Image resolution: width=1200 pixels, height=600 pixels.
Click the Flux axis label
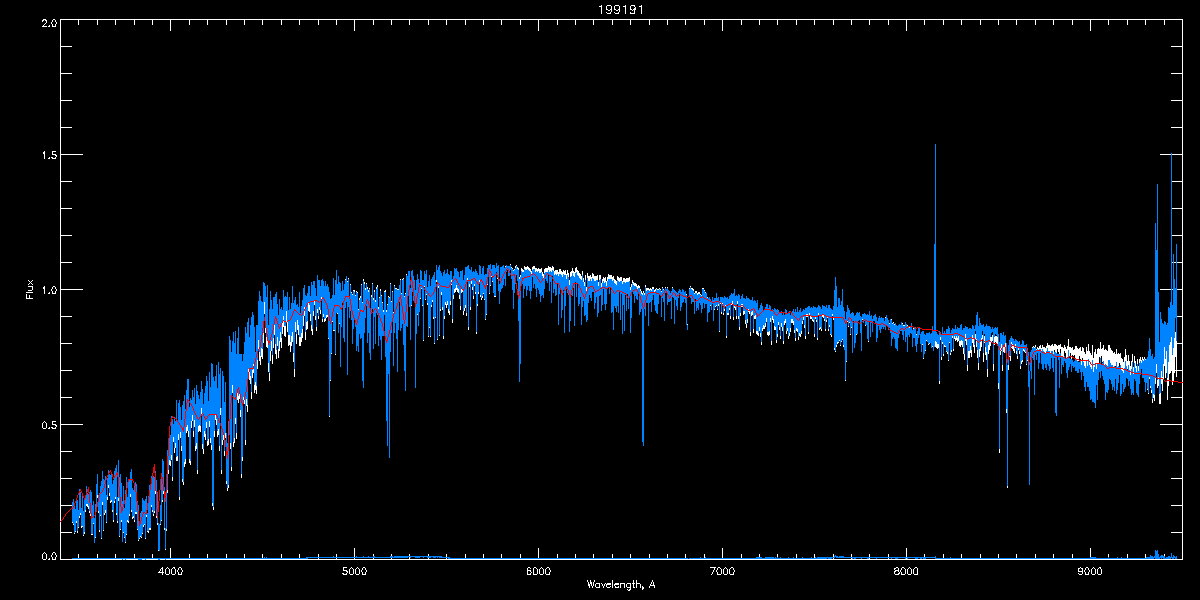point(30,289)
